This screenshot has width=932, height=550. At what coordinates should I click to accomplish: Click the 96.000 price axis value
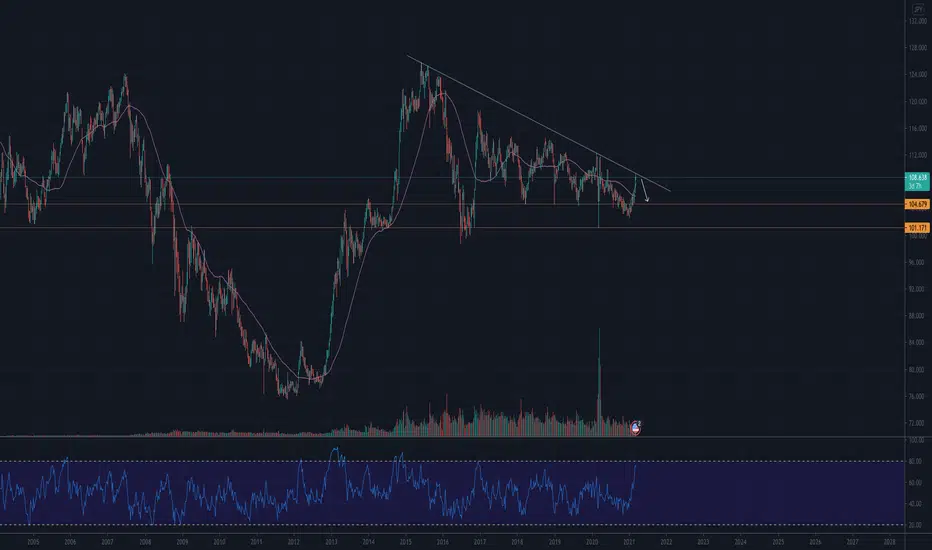917,262
